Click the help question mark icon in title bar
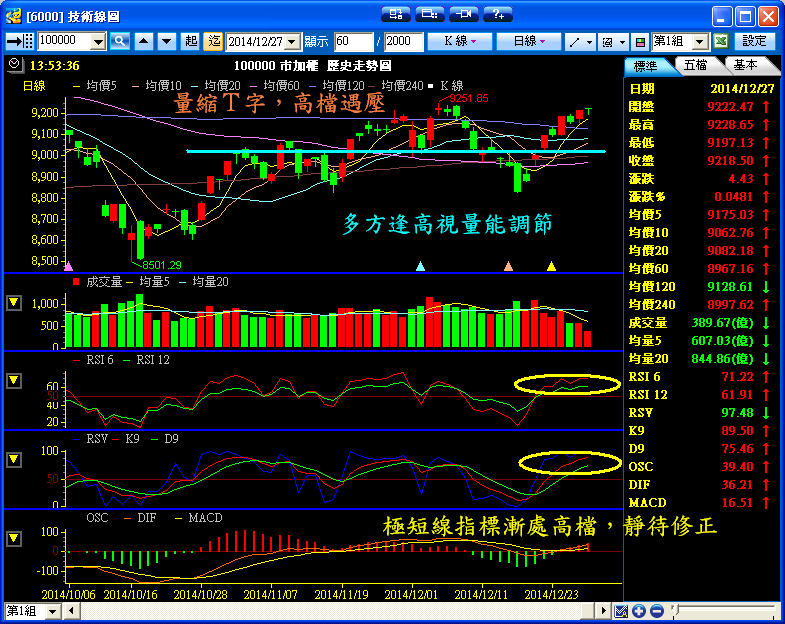The width and height of the screenshot is (785, 624). click(497, 14)
